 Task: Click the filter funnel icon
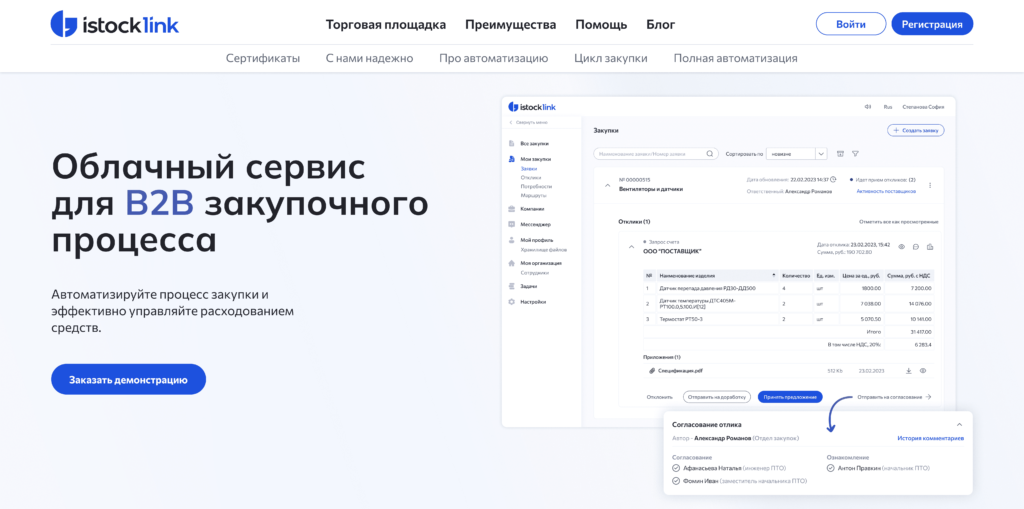pos(855,154)
